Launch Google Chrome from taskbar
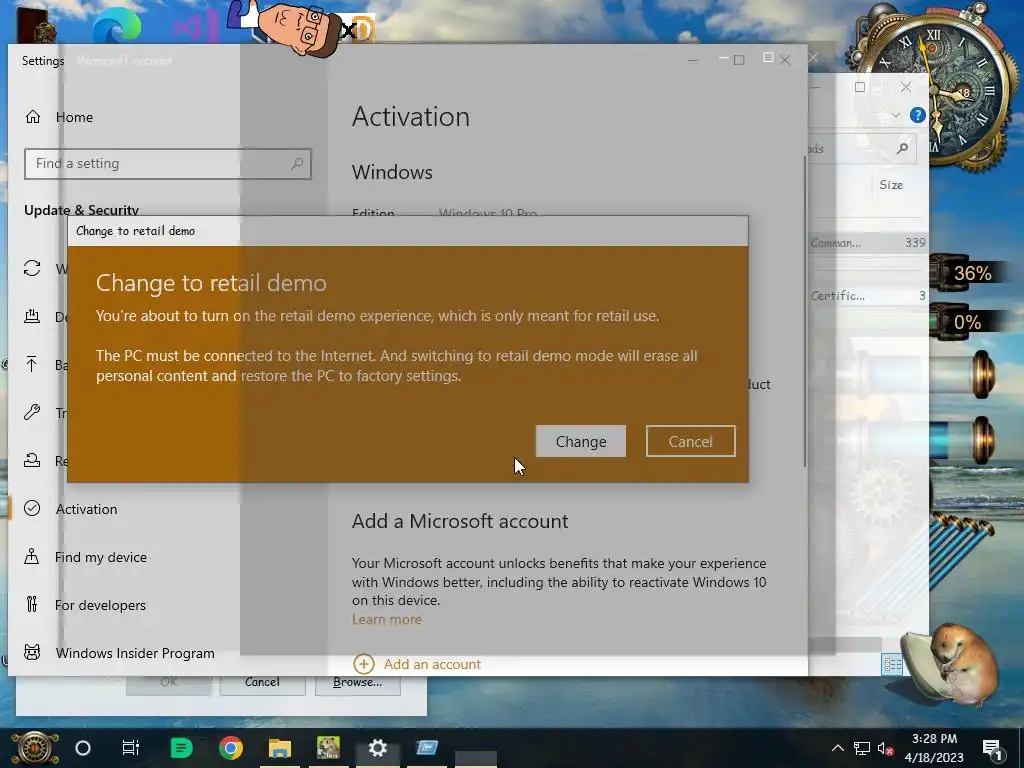1024x768 pixels. (231, 748)
